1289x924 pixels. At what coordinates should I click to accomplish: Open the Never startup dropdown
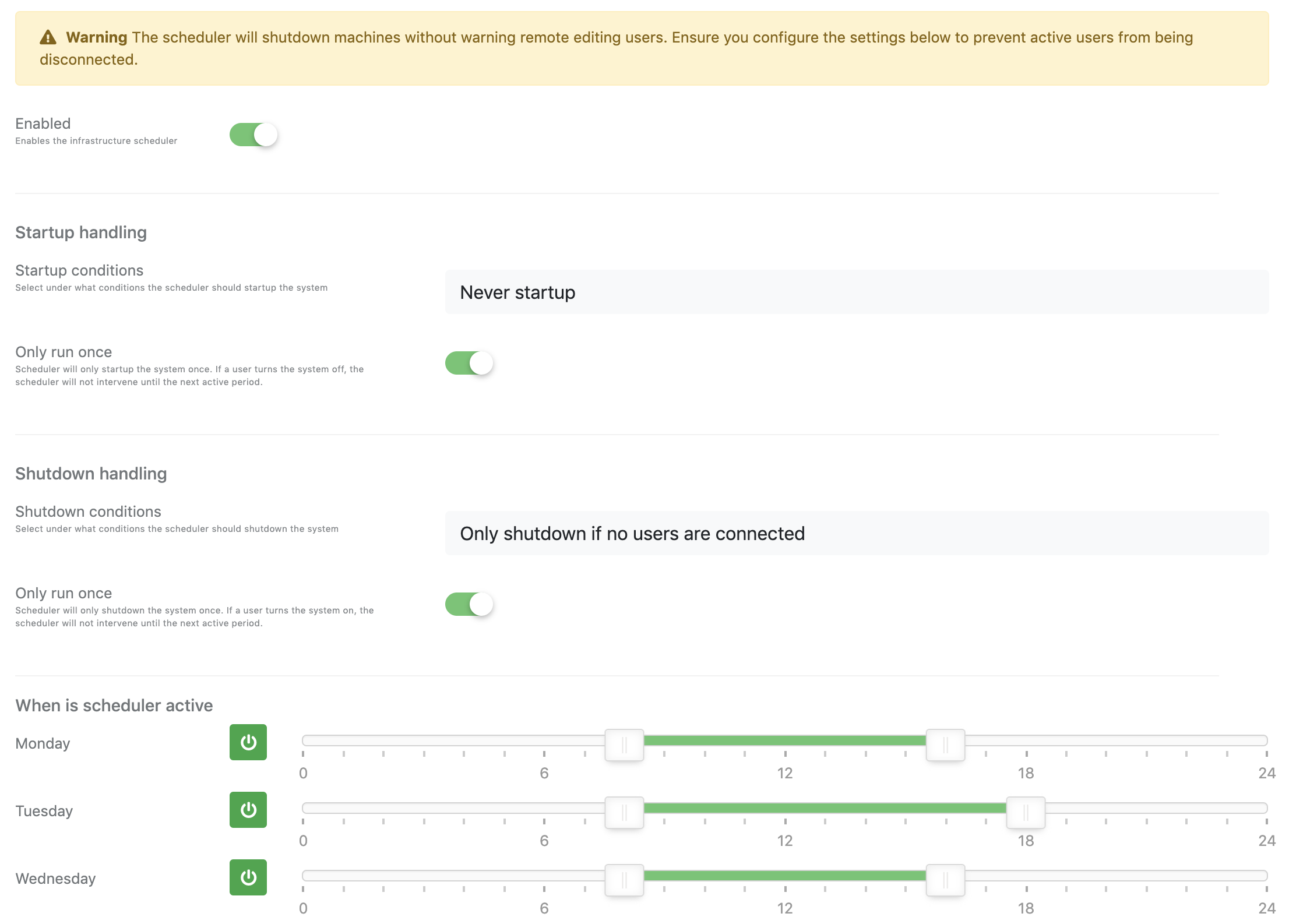coord(857,292)
